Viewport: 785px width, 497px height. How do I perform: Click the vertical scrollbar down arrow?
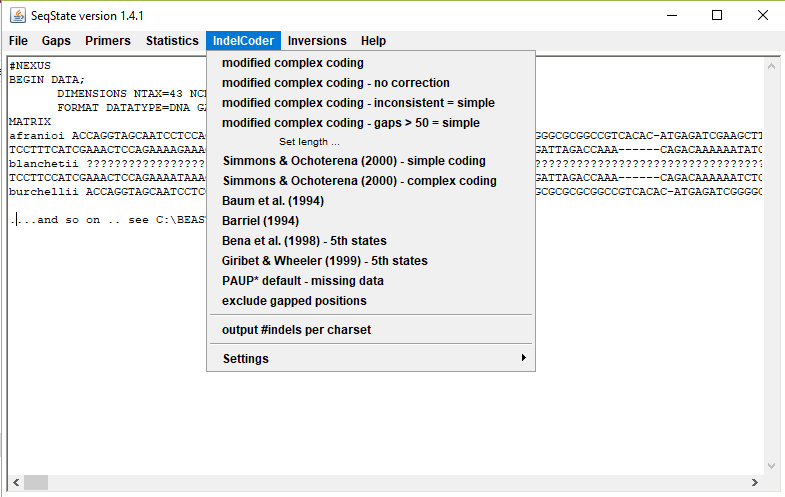tap(772, 465)
